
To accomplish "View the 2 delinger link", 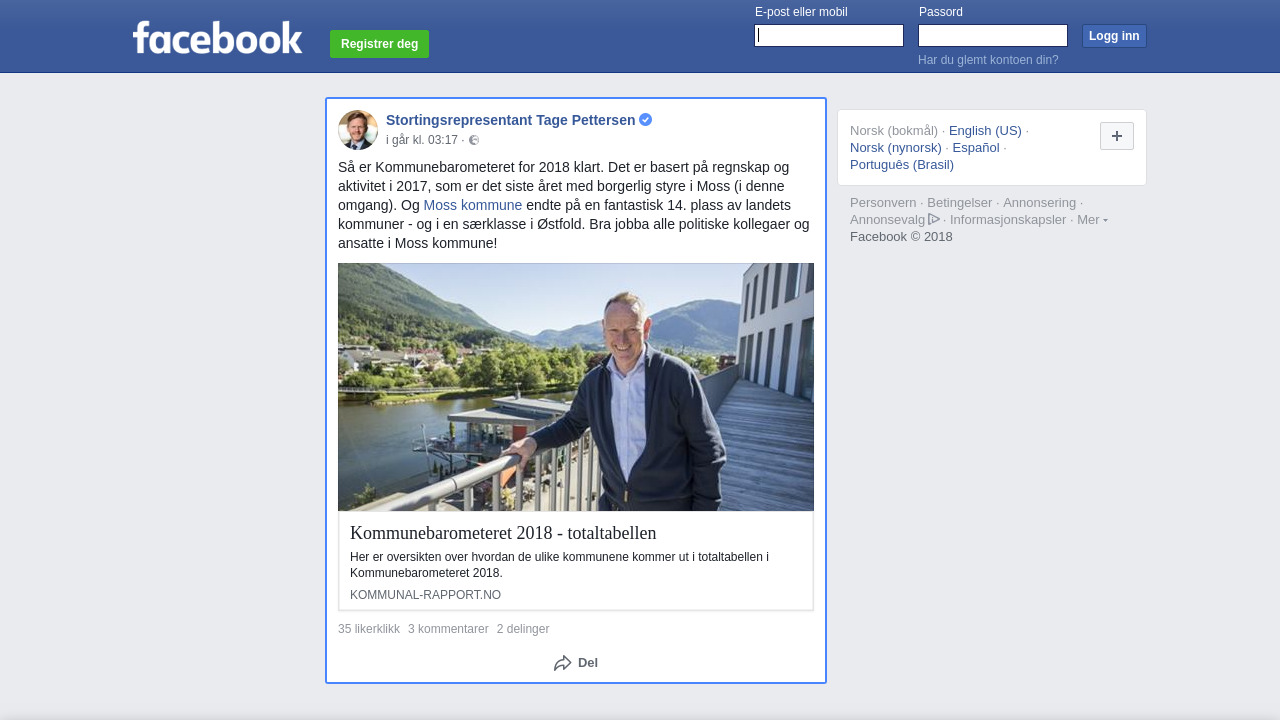I will (x=523, y=629).
